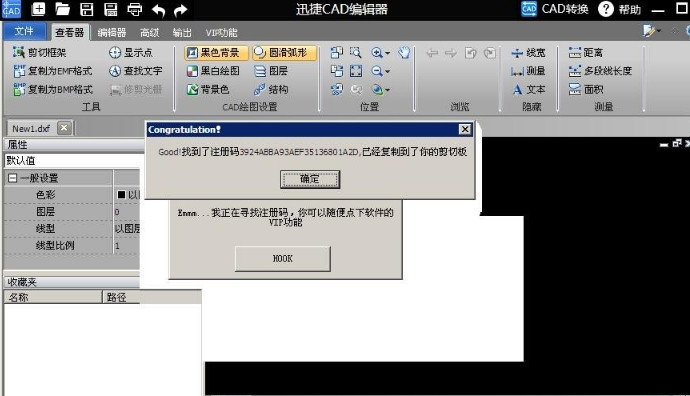
Task: Open the 结构 structure view
Action: pyautogui.click(x=271, y=89)
